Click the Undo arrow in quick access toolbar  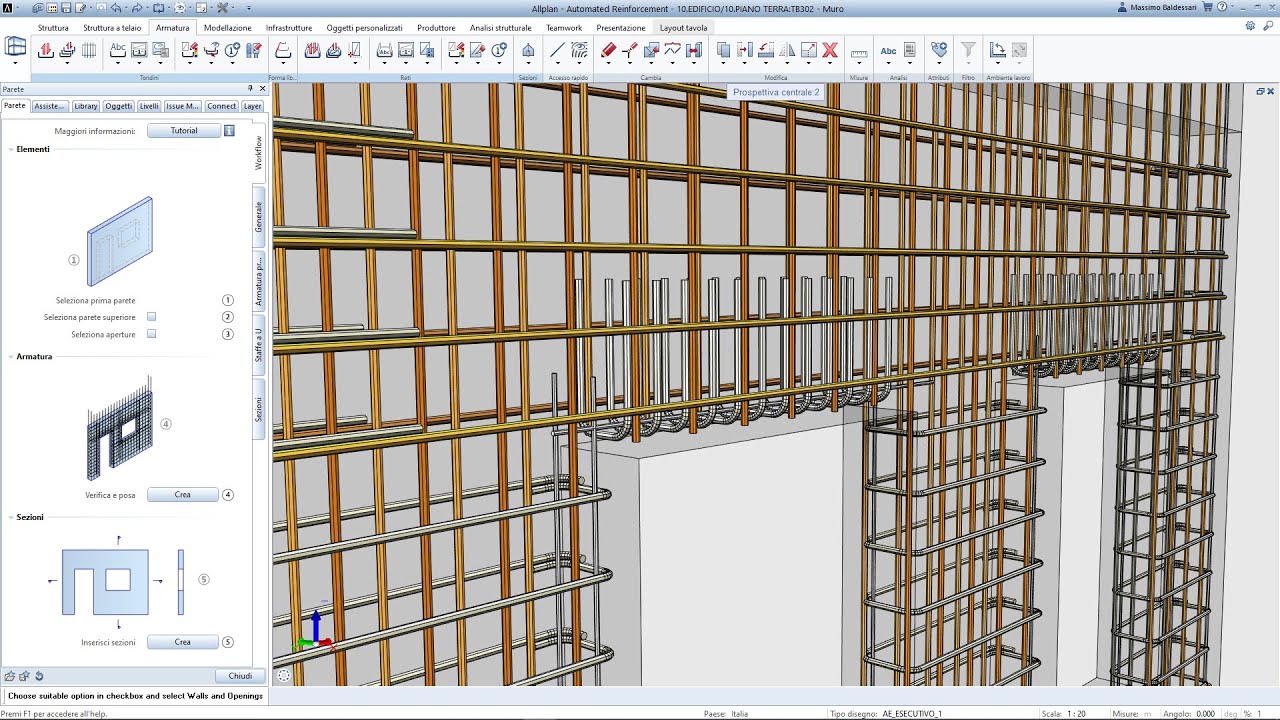click(x=116, y=8)
